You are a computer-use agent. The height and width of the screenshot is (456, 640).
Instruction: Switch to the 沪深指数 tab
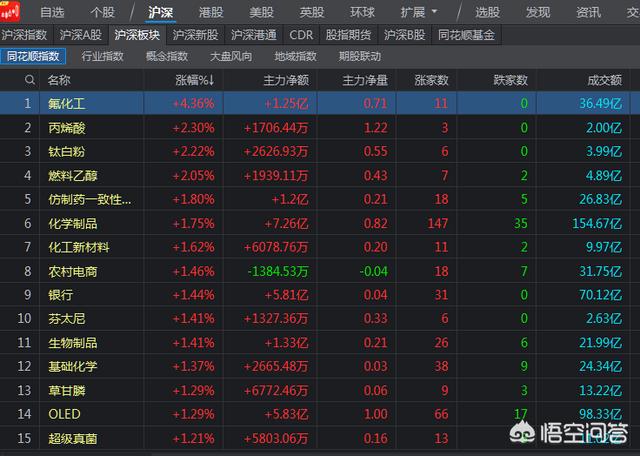coord(24,35)
